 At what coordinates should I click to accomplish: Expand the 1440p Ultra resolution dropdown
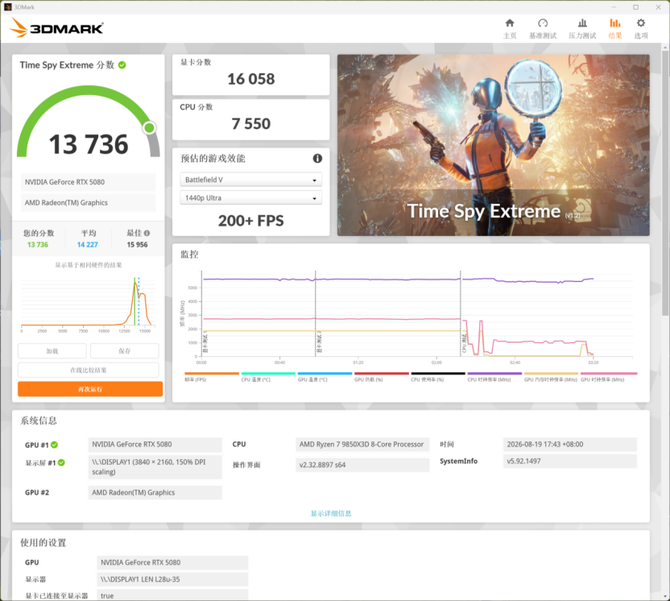(x=251, y=198)
